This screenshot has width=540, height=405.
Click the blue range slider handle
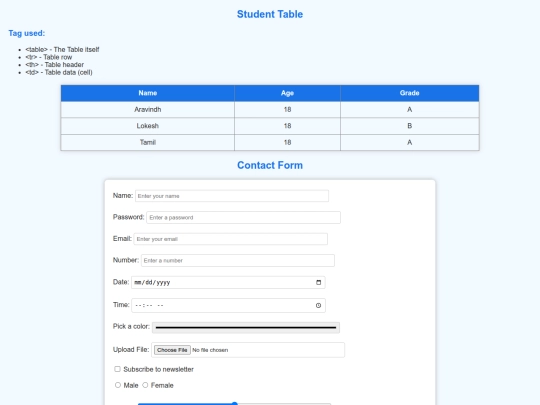click(235, 403)
